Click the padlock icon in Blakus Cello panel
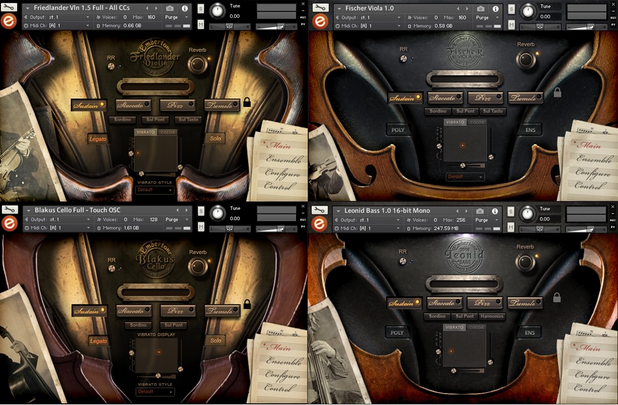 [x=247, y=304]
